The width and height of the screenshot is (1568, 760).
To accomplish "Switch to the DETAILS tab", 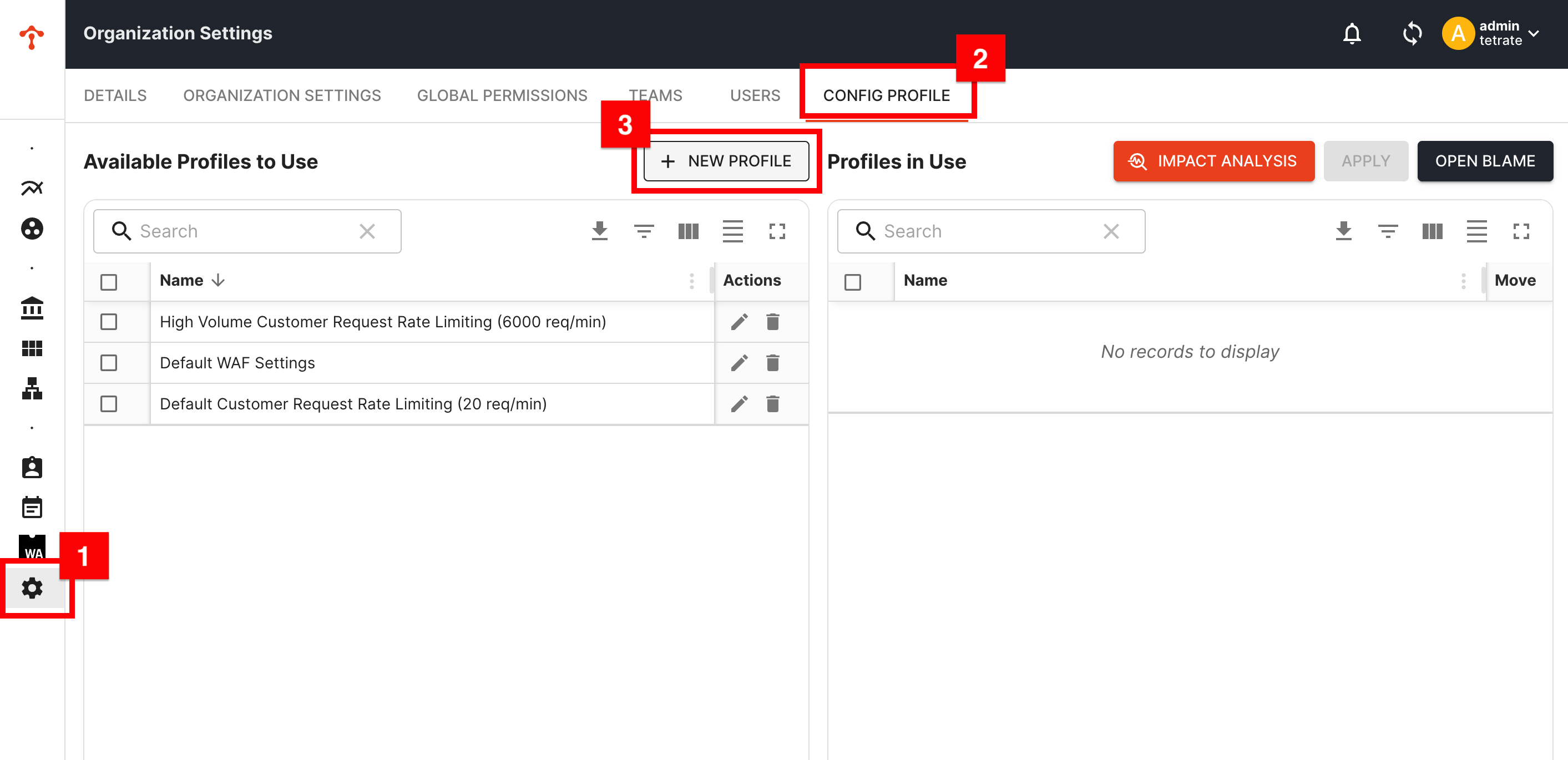I will click(x=115, y=95).
